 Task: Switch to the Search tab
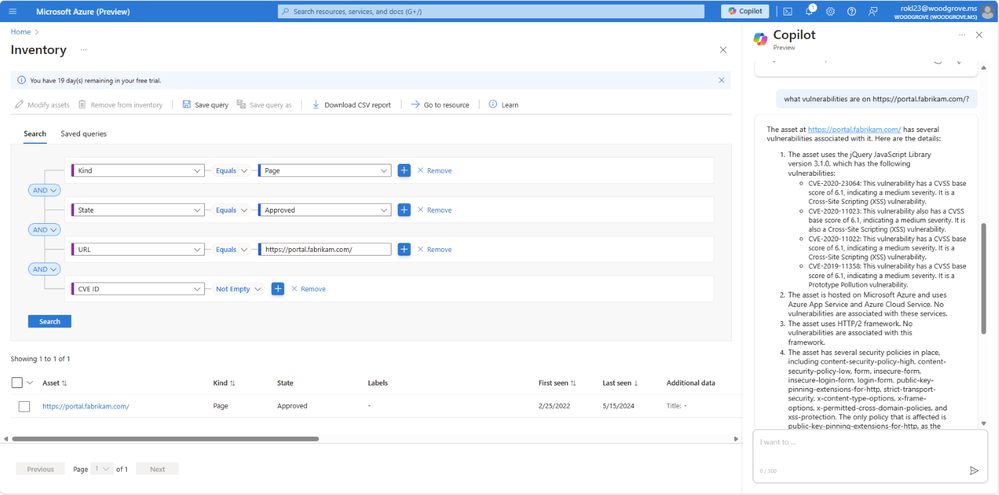(x=35, y=134)
